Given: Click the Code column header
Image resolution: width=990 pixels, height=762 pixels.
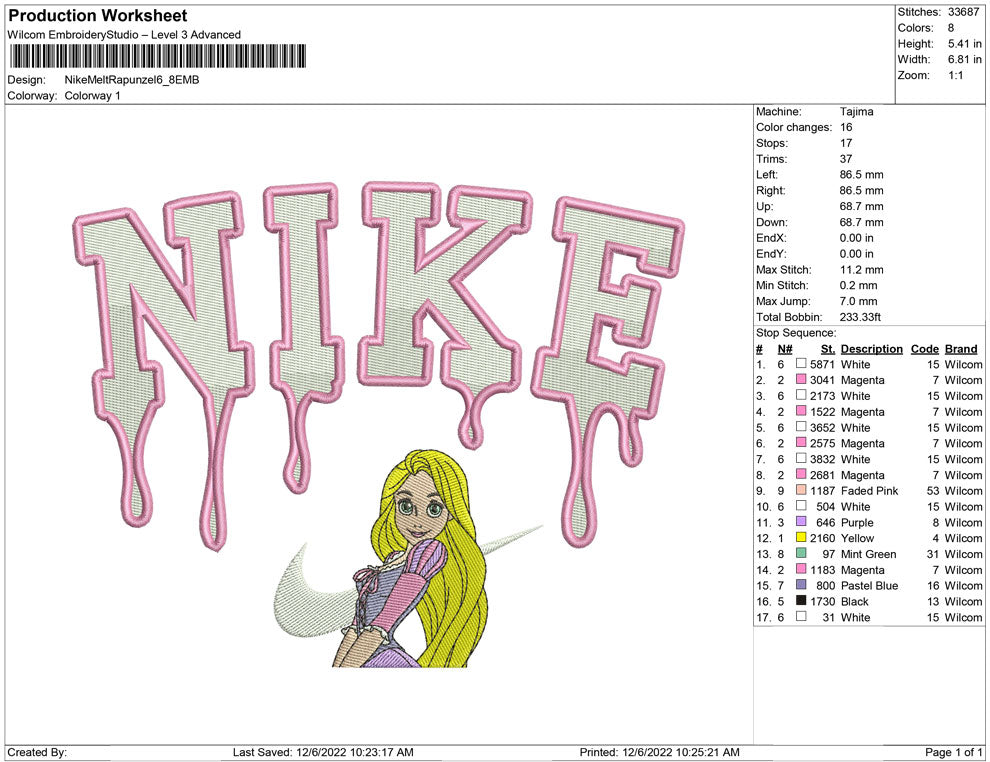Looking at the screenshot, I should coord(924,348).
